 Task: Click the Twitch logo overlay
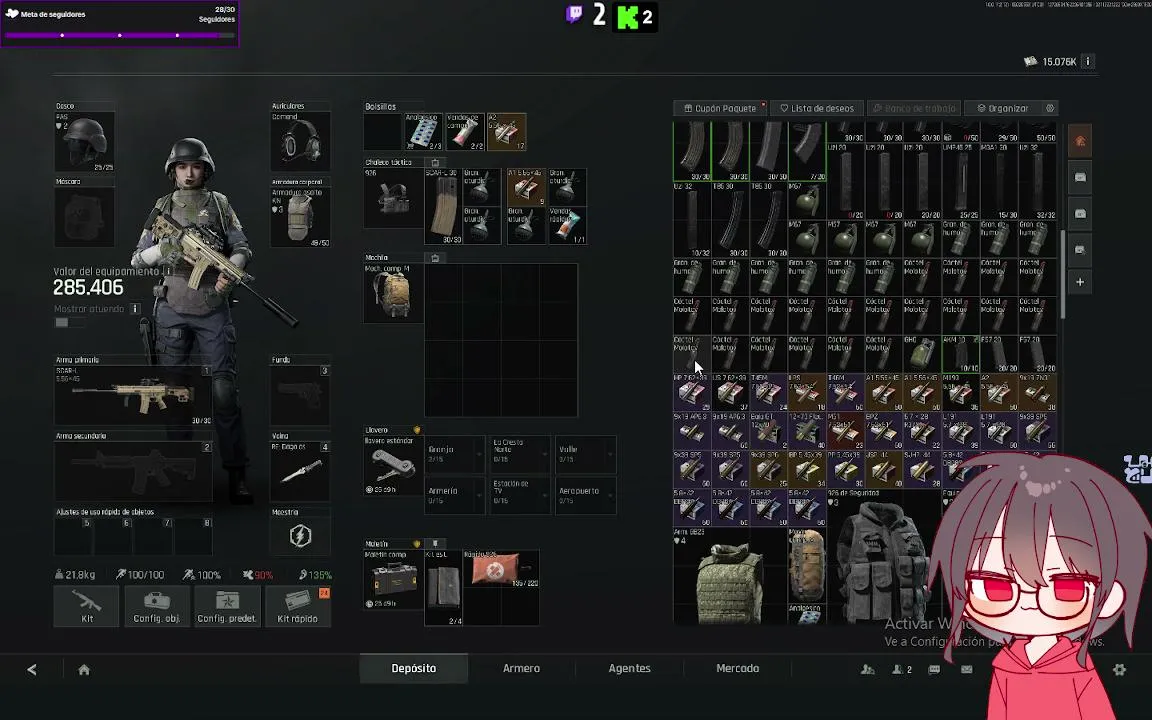pyautogui.click(x=574, y=14)
